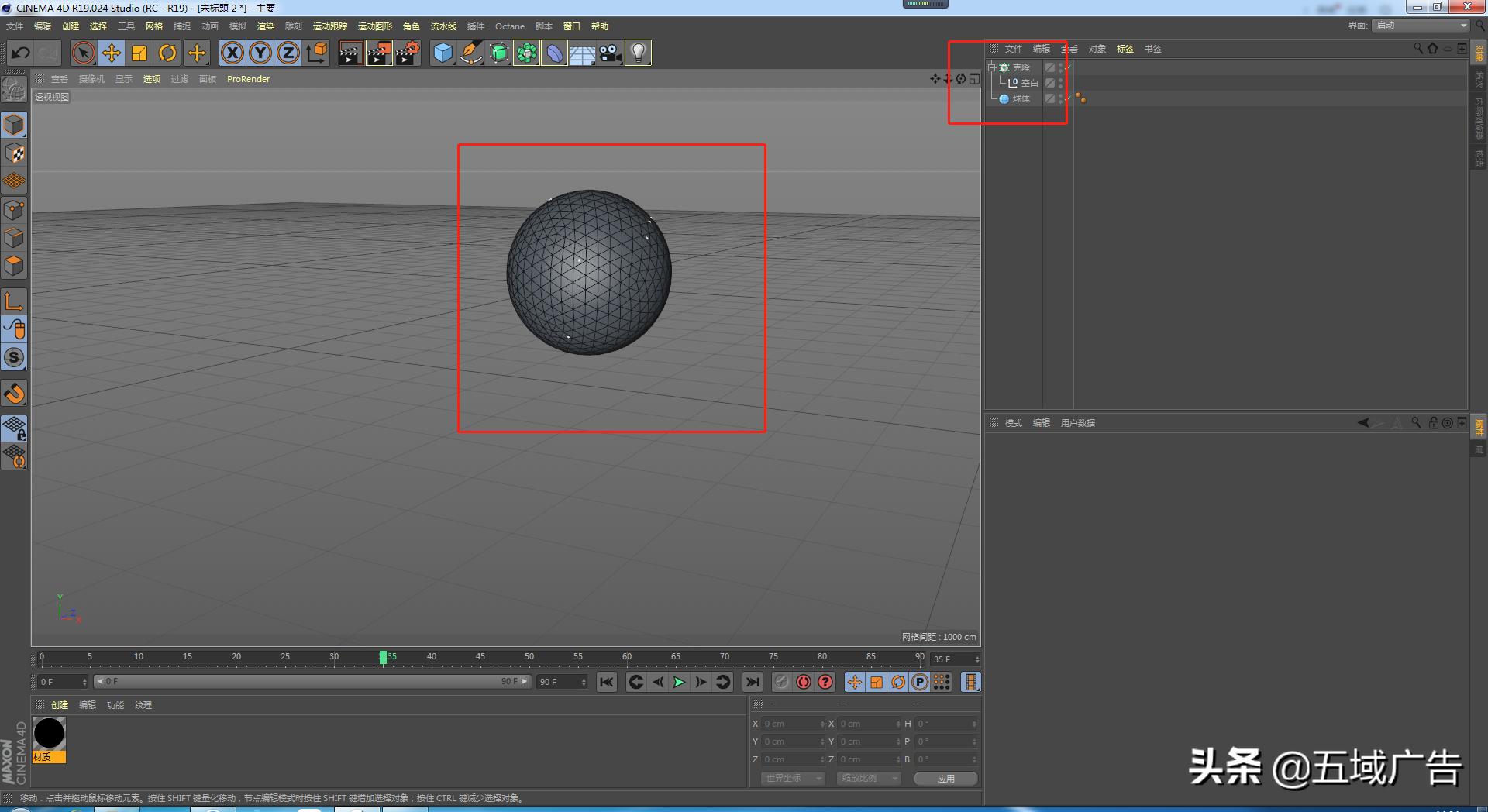
Task: Select the Scale tool in top toolbar
Action: click(x=139, y=53)
